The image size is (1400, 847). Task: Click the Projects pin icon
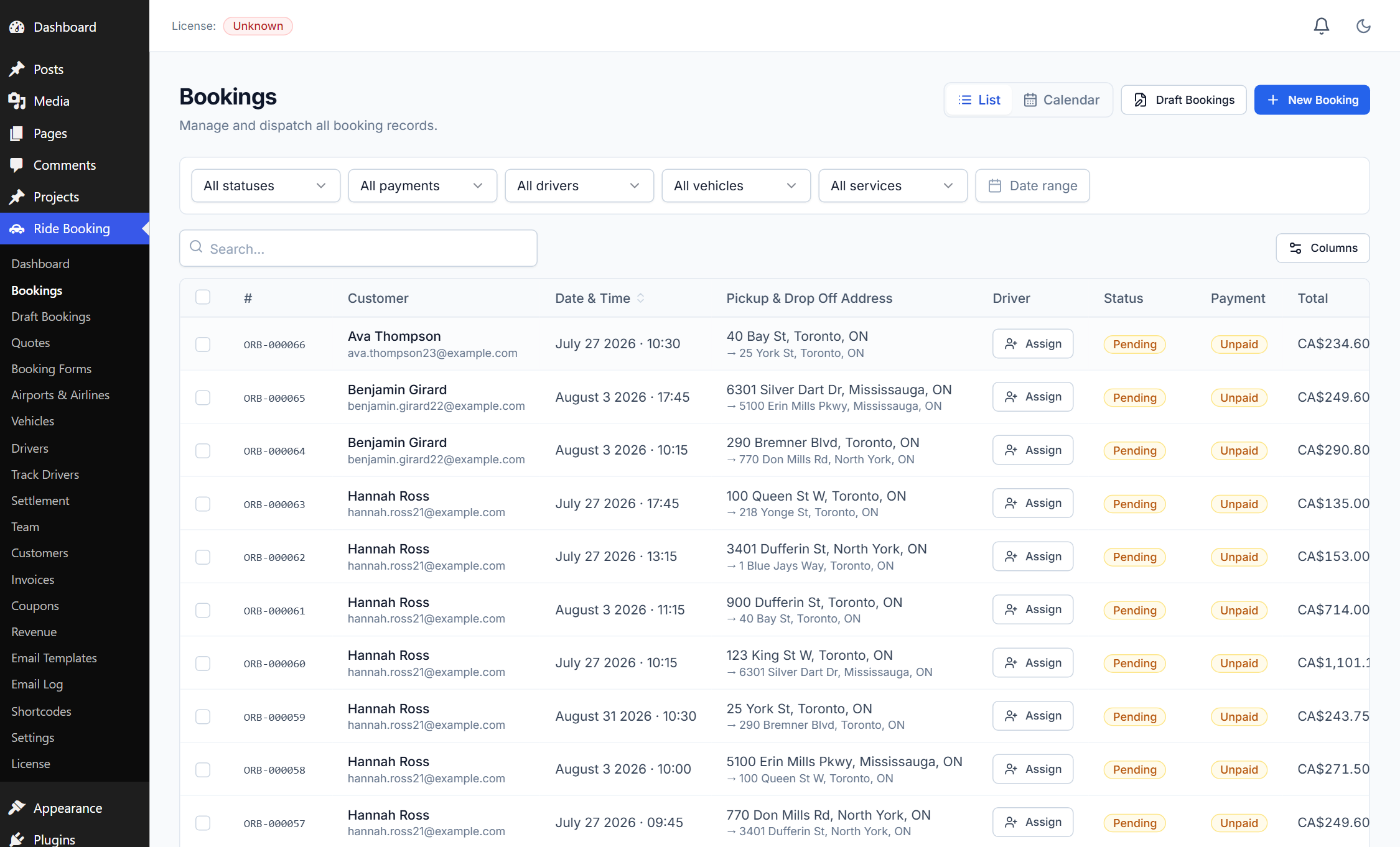click(x=17, y=197)
